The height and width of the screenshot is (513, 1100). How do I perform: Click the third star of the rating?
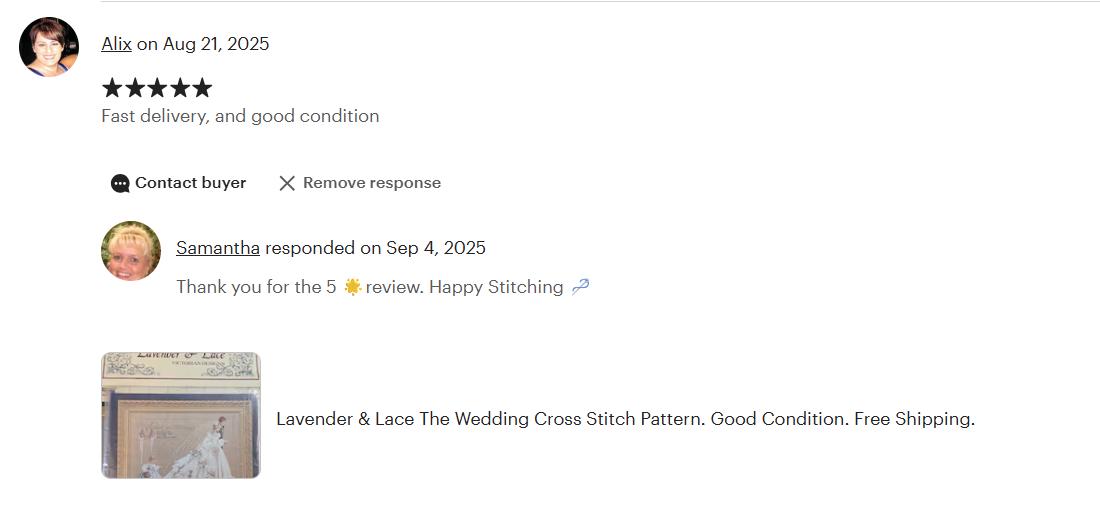coord(157,88)
